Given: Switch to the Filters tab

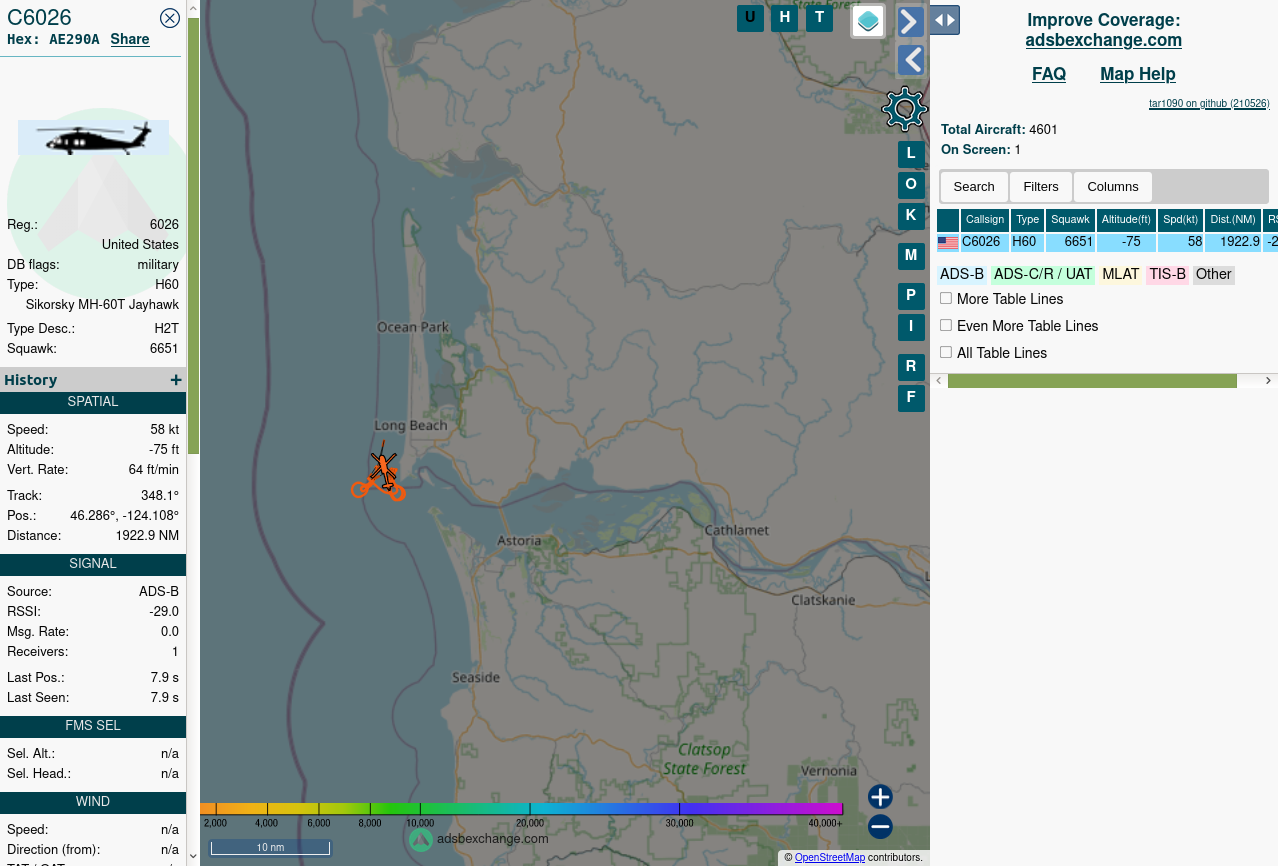Looking at the screenshot, I should pos(1041,187).
